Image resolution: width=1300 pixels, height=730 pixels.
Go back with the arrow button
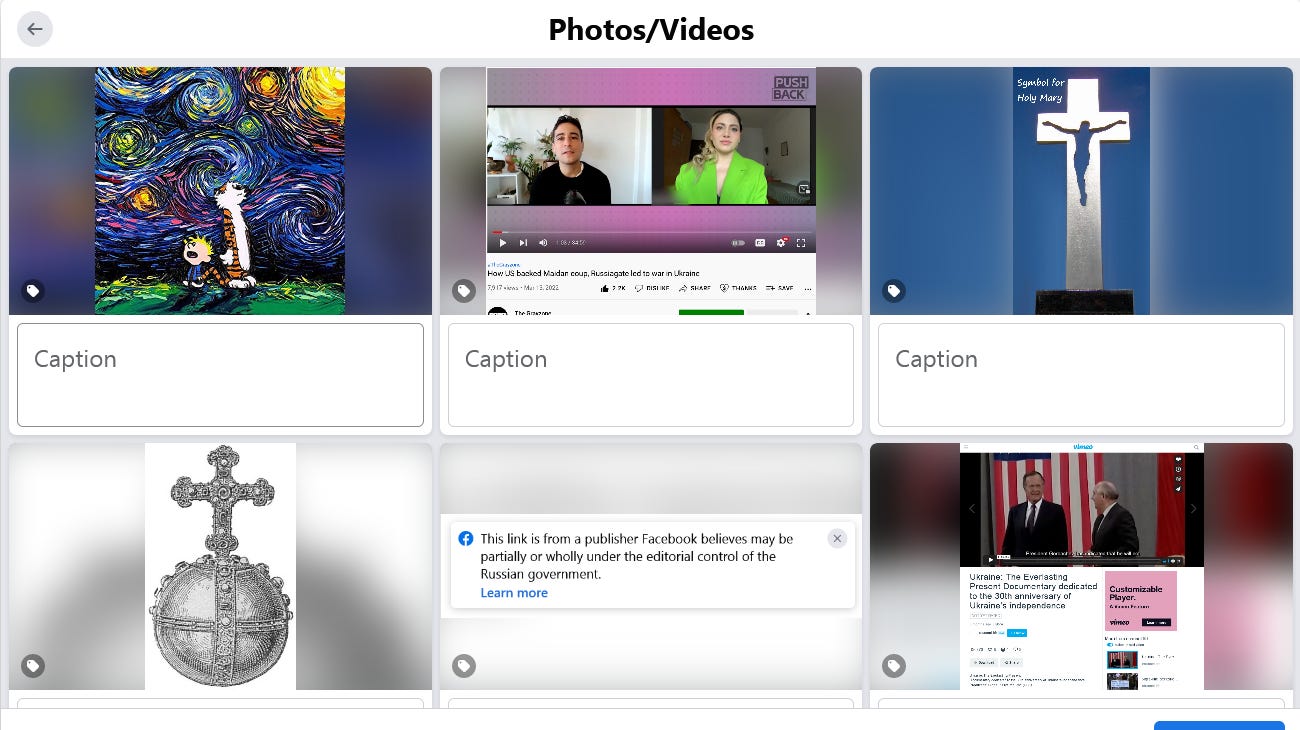(x=35, y=29)
